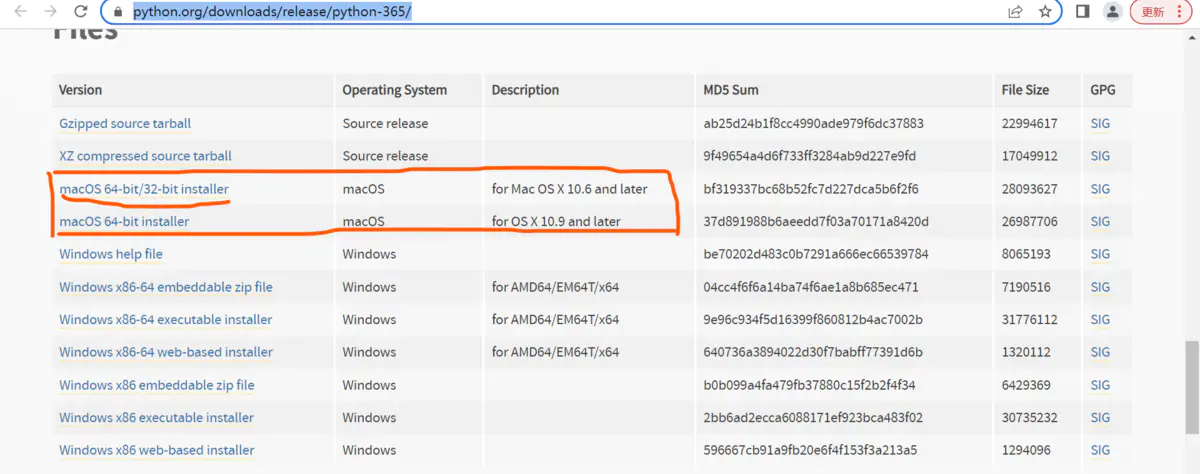Click the Description column header
Image resolution: width=1200 pixels, height=474 pixels.
(525, 90)
